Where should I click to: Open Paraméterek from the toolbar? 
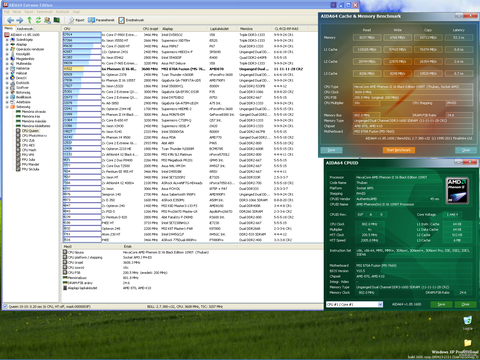pos(101,20)
